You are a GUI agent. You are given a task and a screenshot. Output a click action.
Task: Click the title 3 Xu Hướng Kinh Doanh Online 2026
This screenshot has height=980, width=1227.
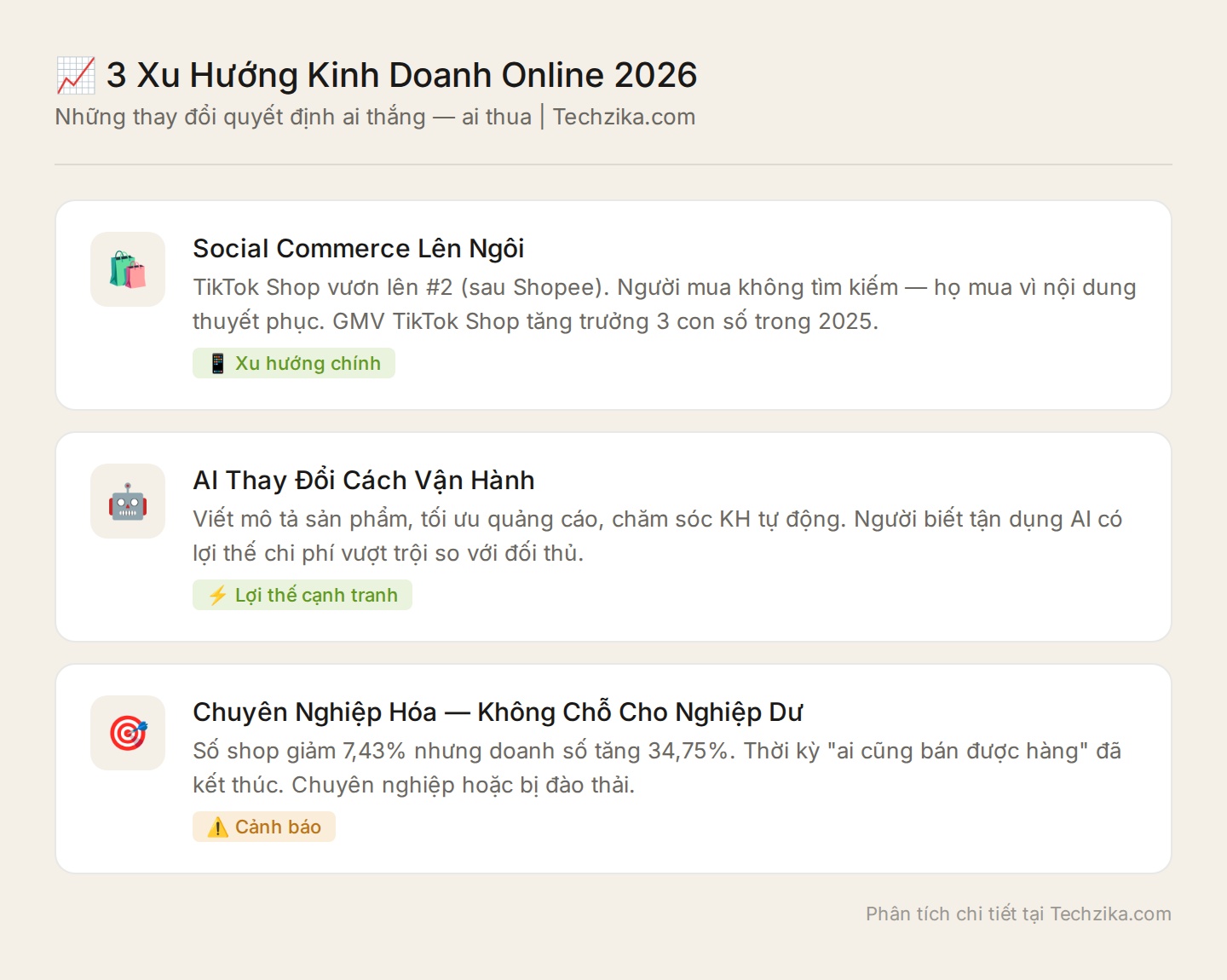(x=402, y=75)
